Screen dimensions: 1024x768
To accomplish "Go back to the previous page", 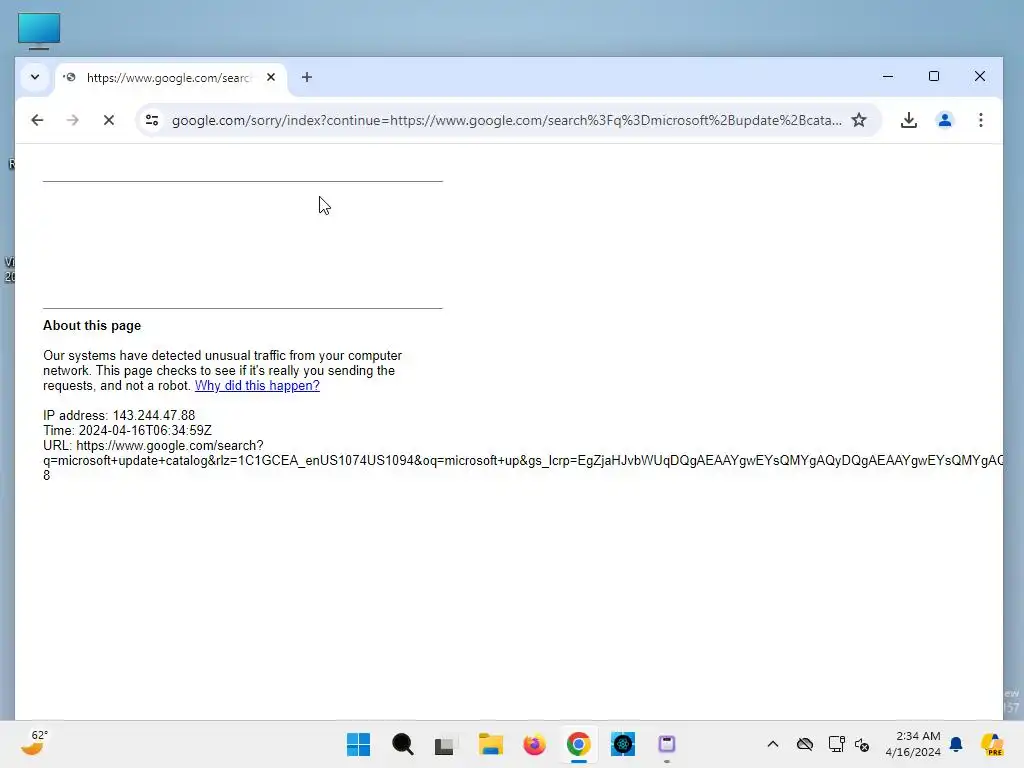I will [37, 120].
